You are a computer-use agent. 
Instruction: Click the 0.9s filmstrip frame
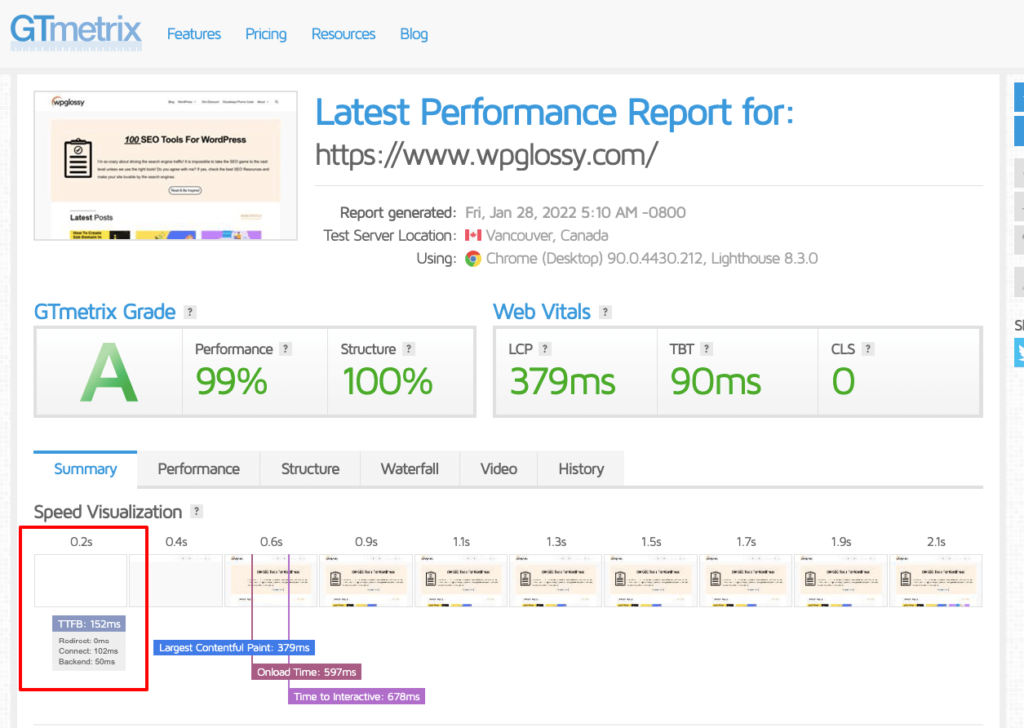pos(366,580)
